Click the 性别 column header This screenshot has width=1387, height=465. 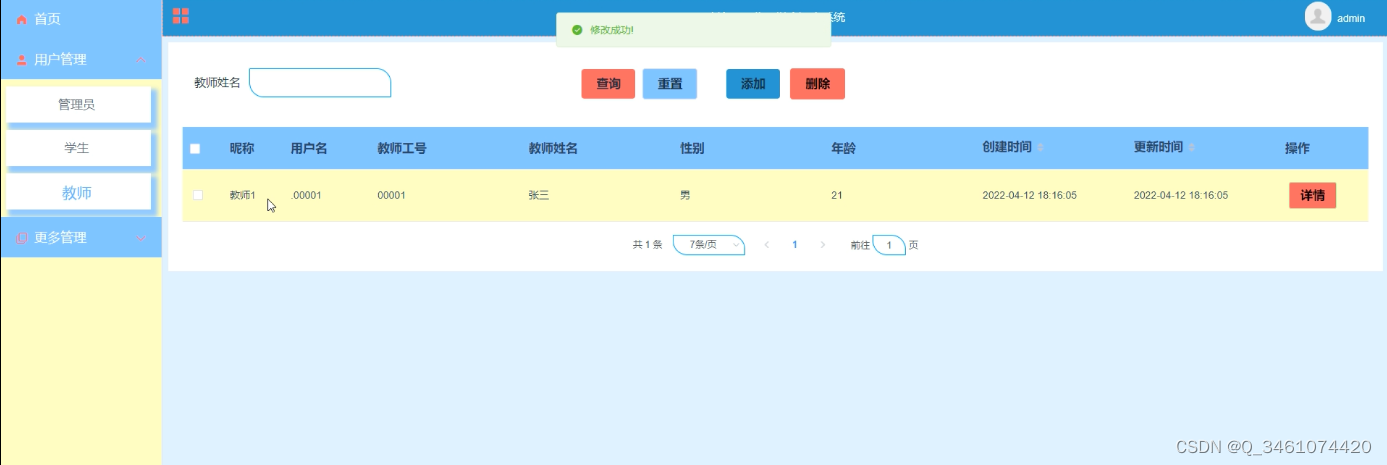coord(692,148)
